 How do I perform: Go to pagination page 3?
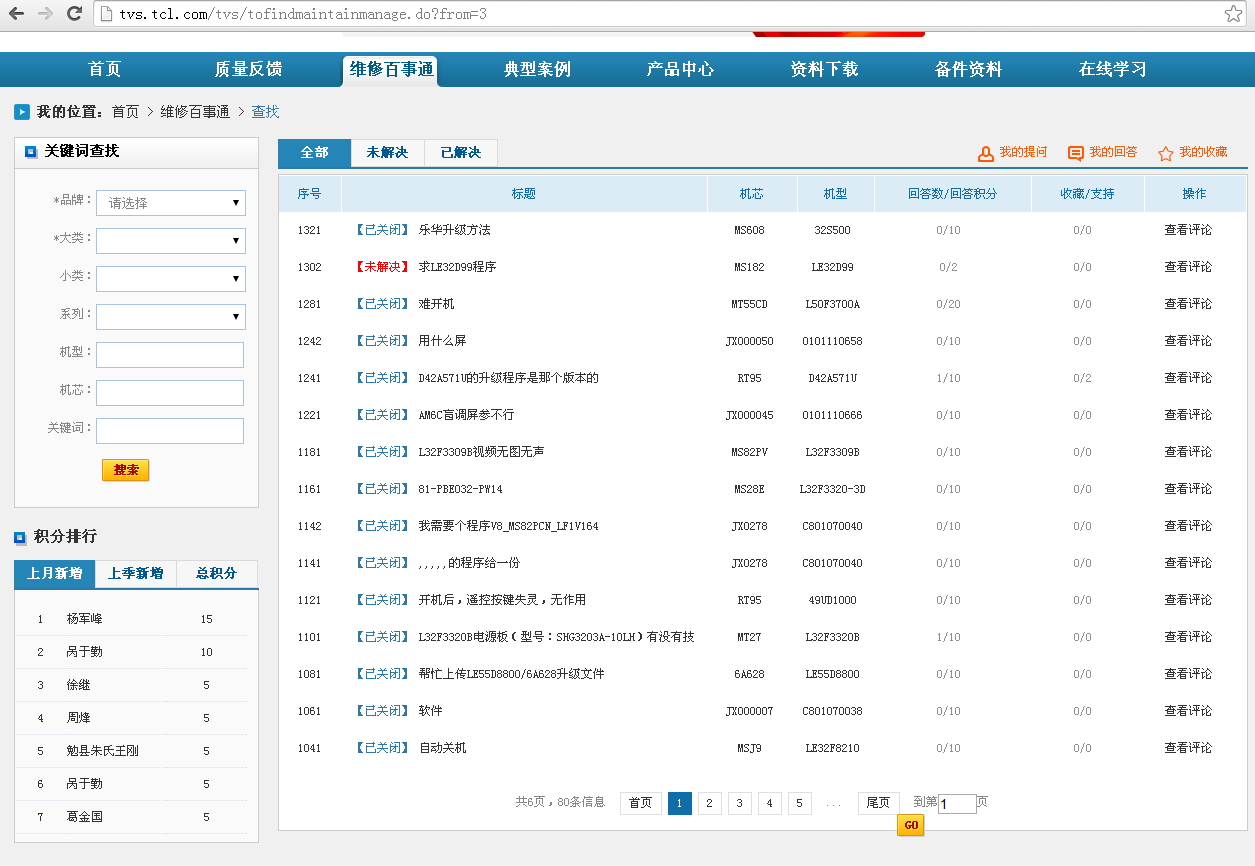point(740,803)
